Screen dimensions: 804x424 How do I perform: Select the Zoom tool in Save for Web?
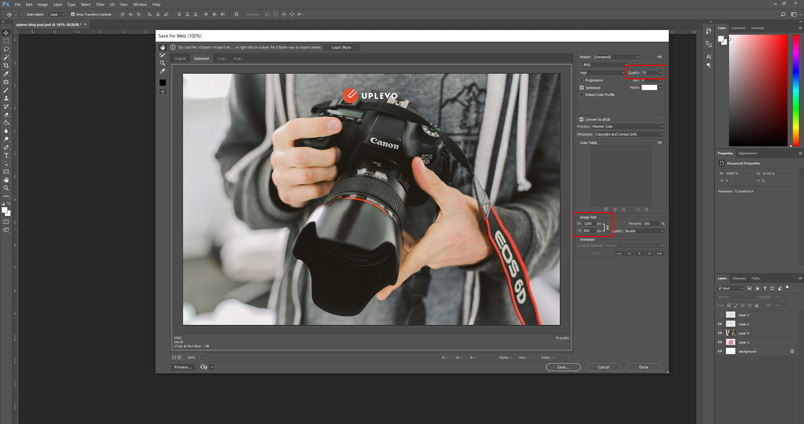point(163,63)
